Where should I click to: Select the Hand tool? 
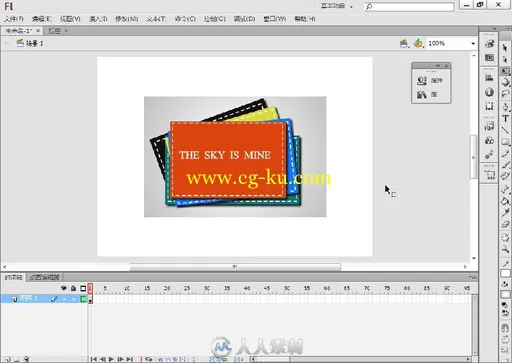point(505,237)
